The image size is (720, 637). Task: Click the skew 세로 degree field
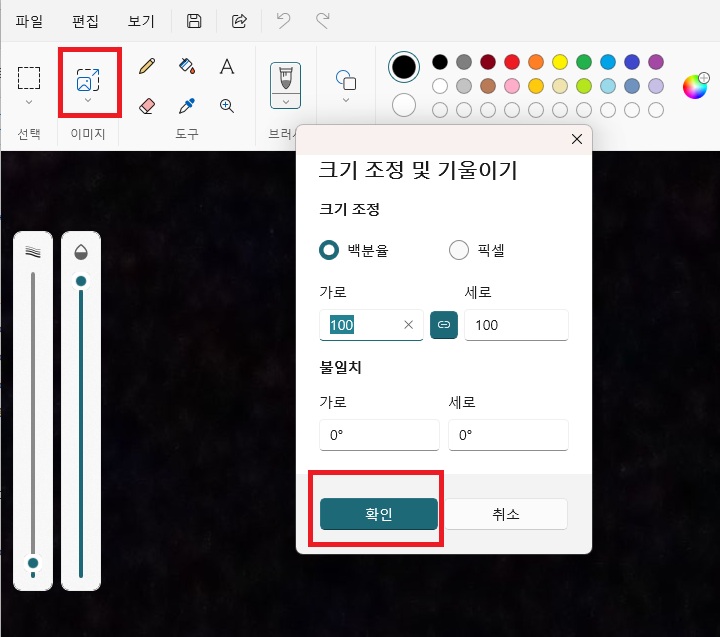click(508, 435)
